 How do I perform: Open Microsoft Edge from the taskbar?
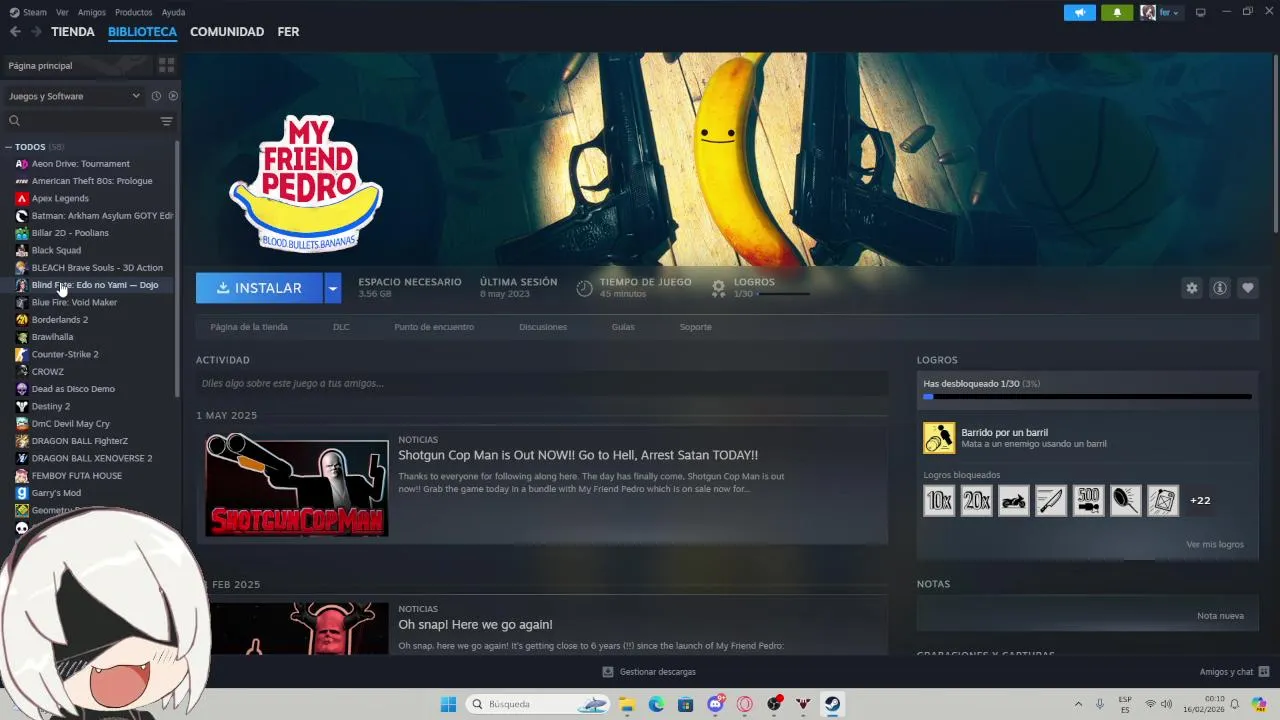[x=656, y=704]
